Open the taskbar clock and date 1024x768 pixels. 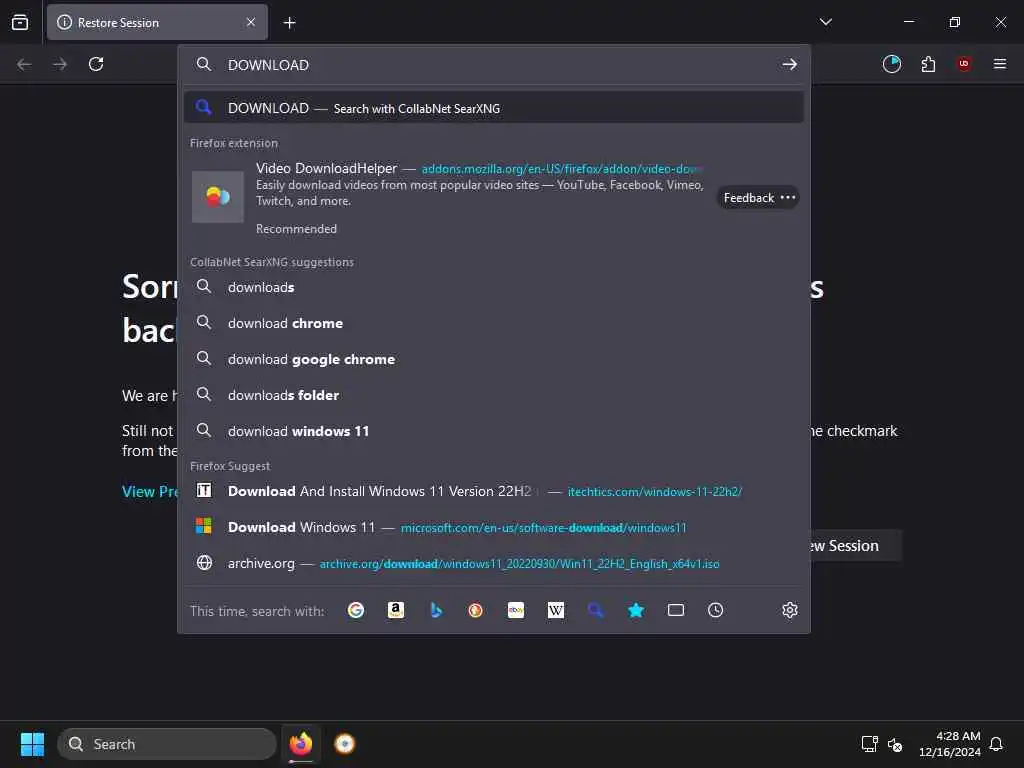tap(950, 744)
